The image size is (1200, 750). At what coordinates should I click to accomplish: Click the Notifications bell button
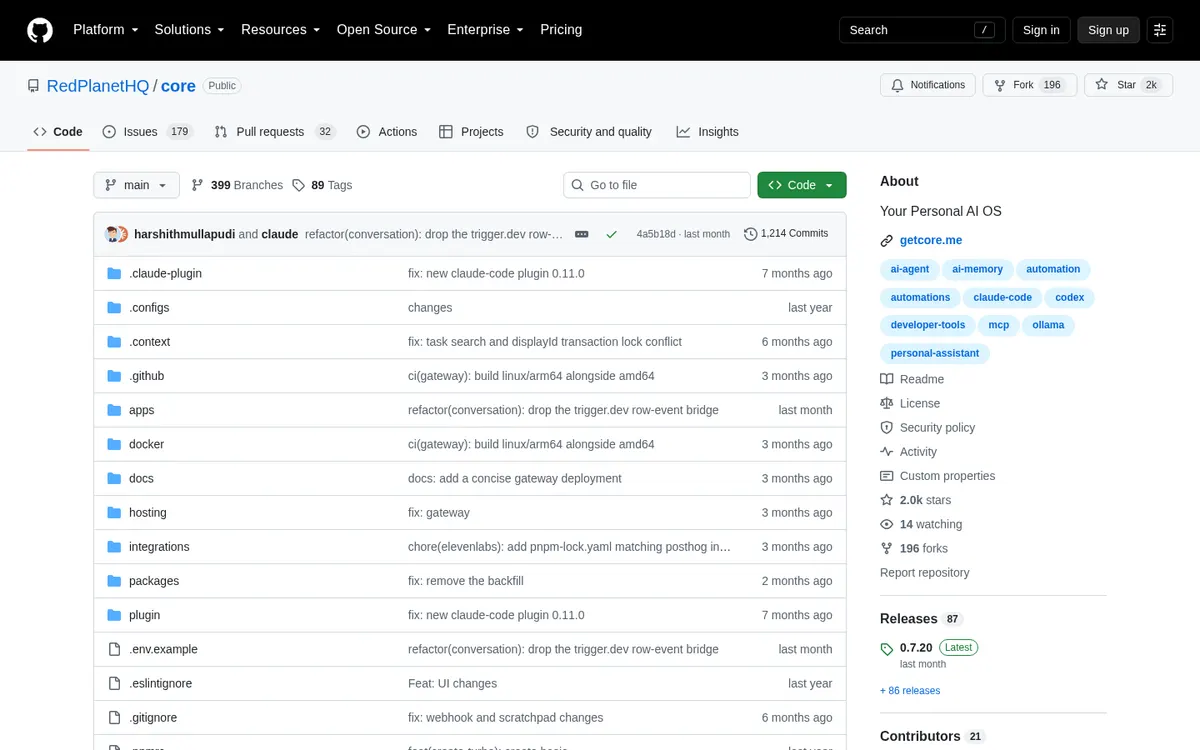pos(927,85)
